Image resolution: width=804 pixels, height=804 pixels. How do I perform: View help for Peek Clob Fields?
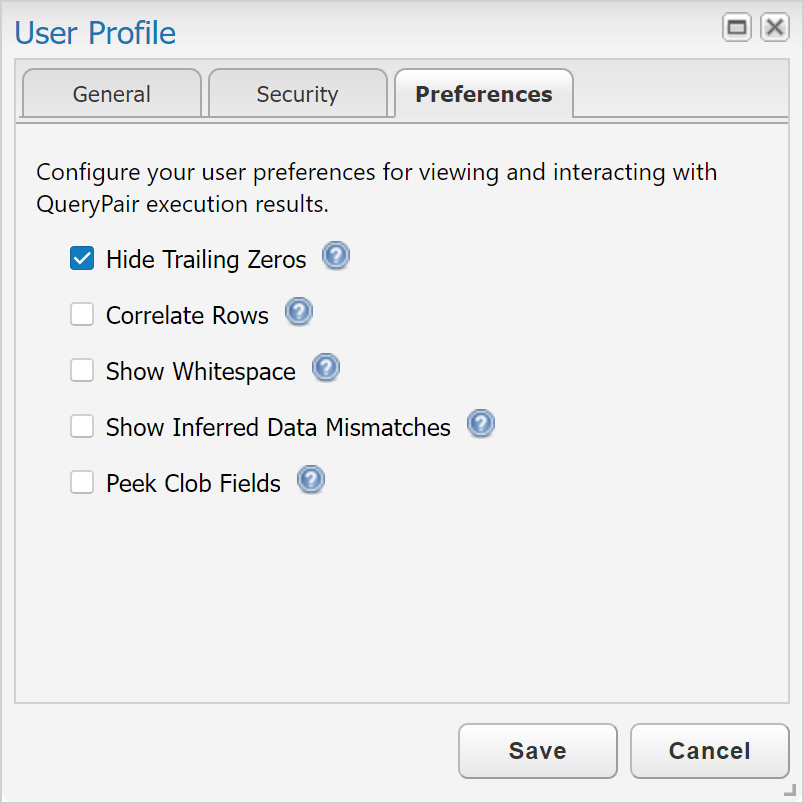click(x=311, y=479)
